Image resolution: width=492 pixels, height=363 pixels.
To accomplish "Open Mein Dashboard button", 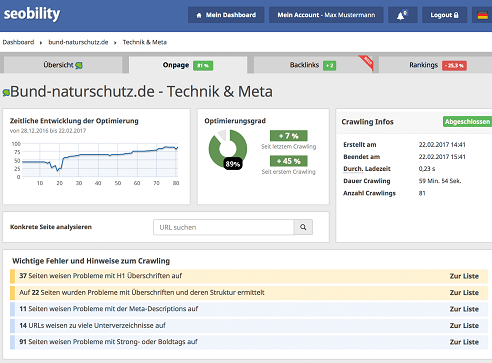I will pyautogui.click(x=226, y=15).
